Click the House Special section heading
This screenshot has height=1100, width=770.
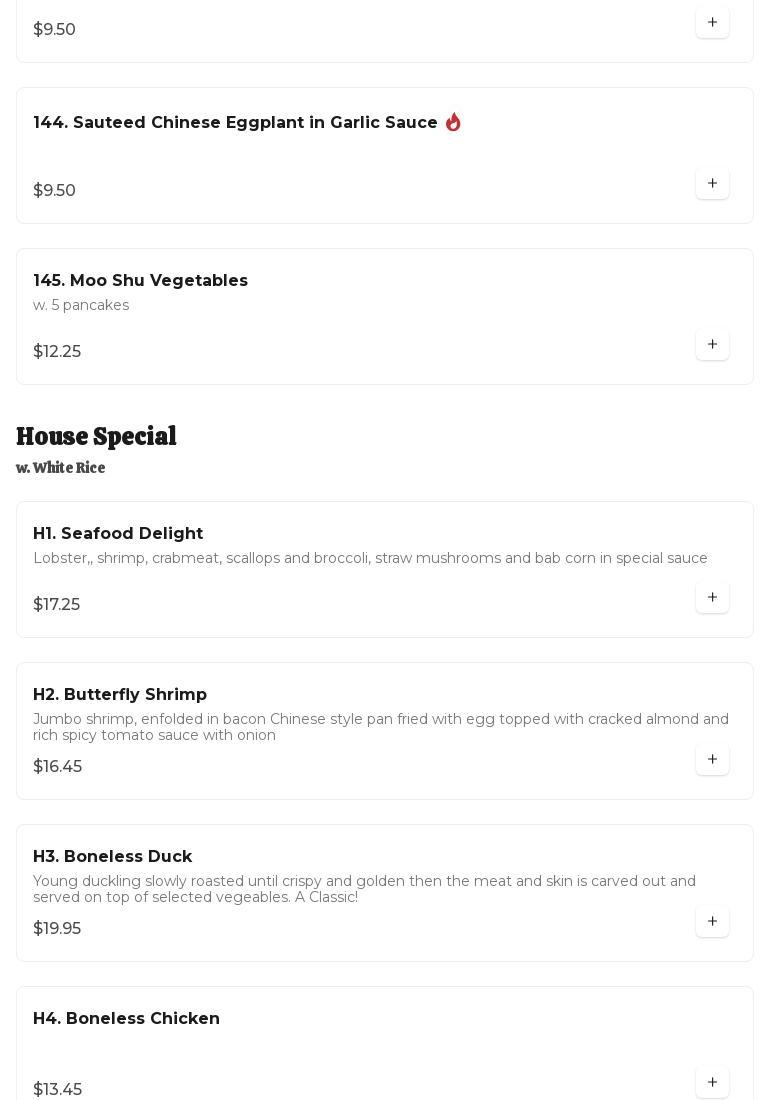96,437
